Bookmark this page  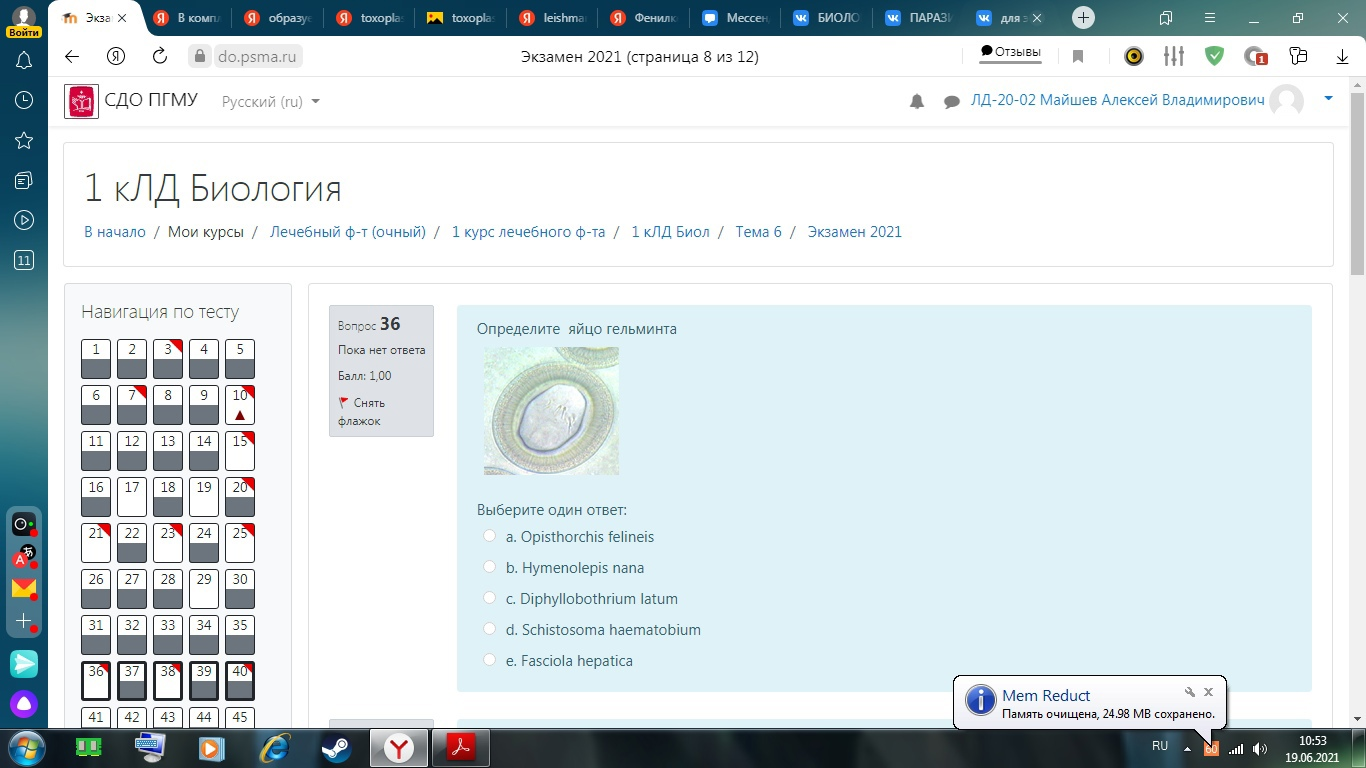[x=1078, y=57]
